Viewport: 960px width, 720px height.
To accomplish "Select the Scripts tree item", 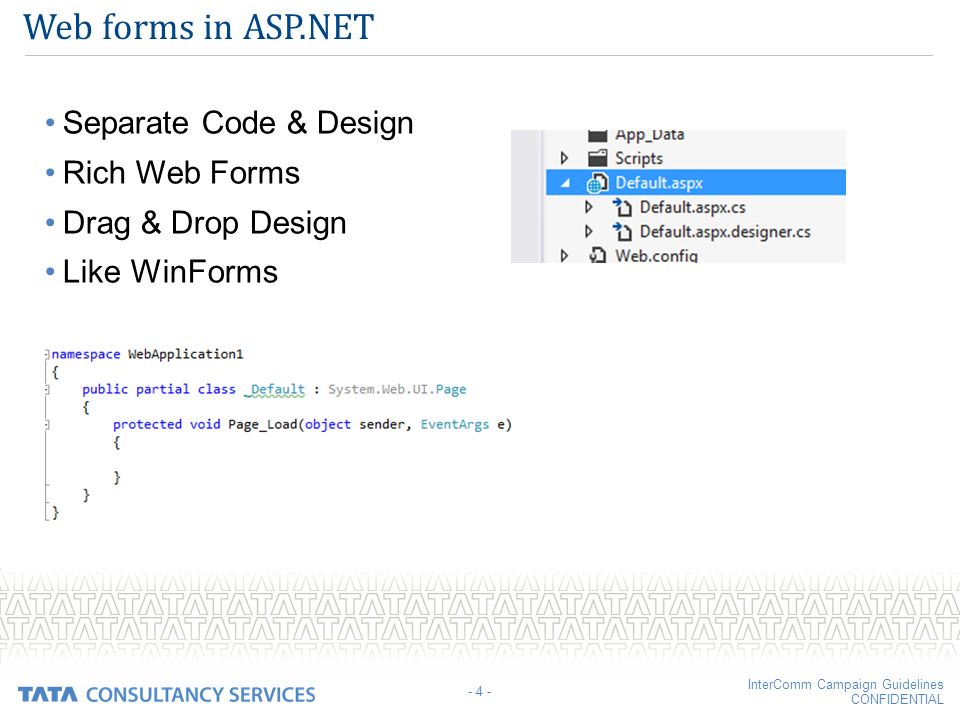I will (639, 158).
